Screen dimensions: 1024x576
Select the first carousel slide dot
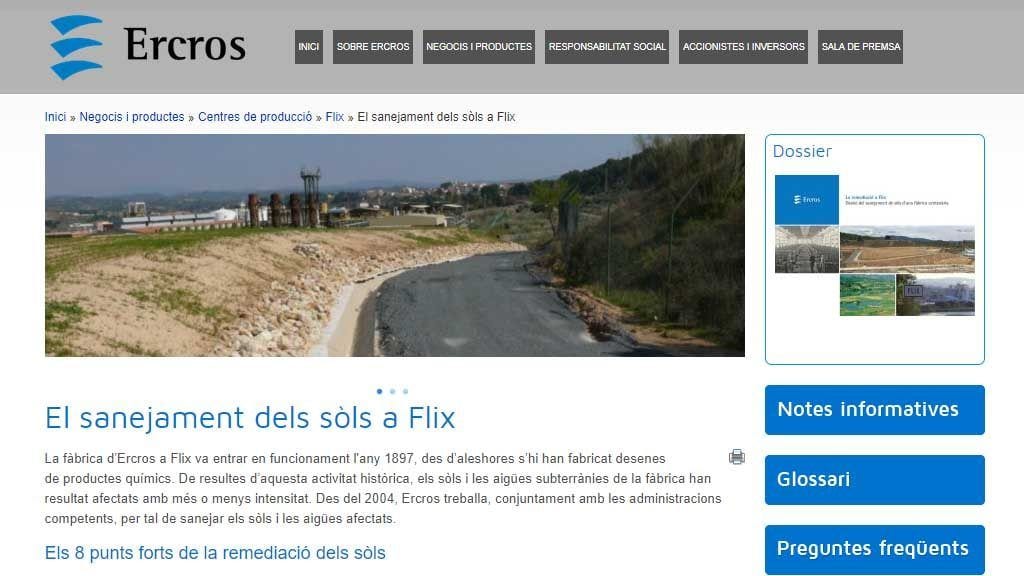(x=379, y=391)
